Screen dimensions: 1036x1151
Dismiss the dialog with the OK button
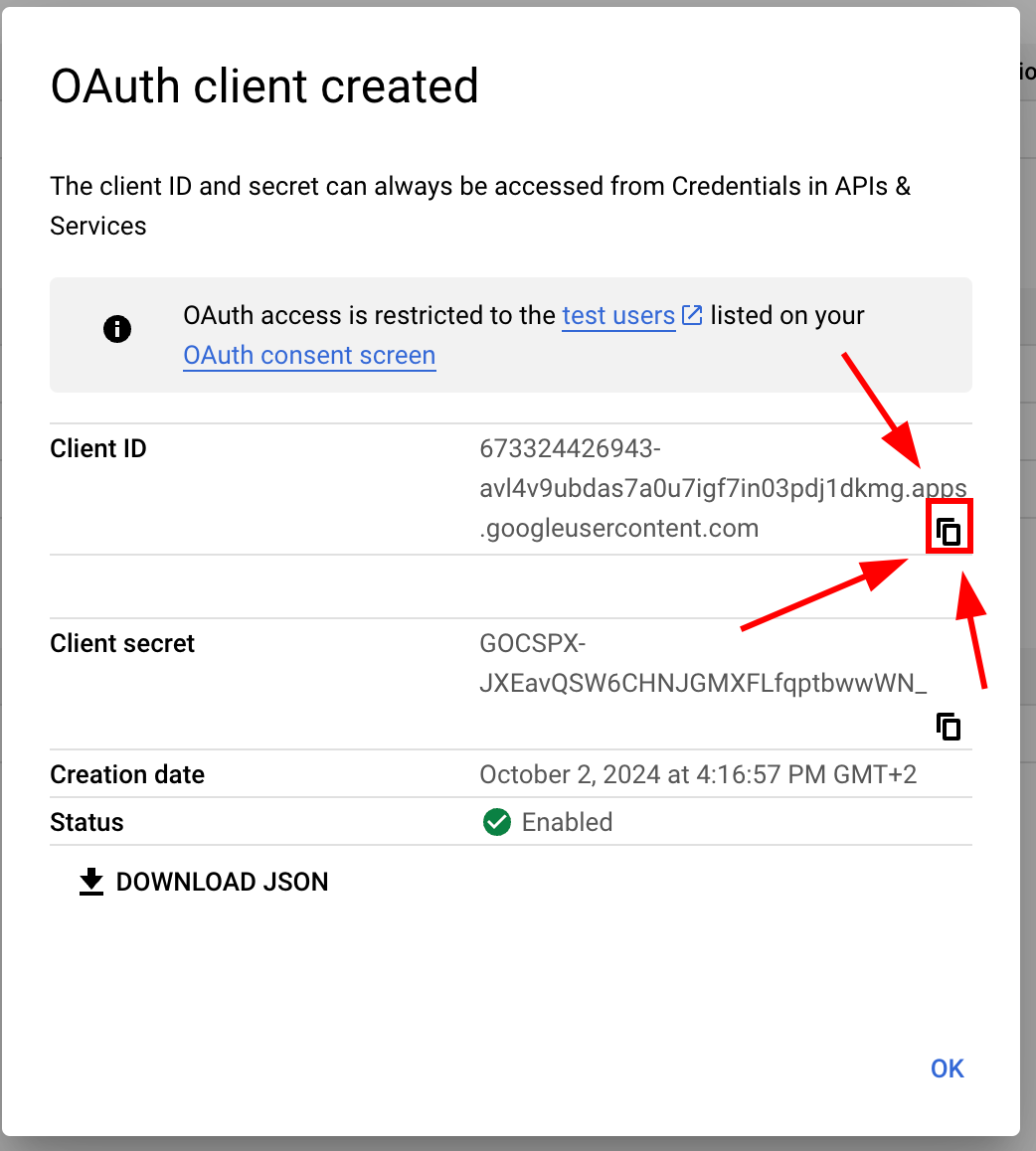[x=946, y=1068]
